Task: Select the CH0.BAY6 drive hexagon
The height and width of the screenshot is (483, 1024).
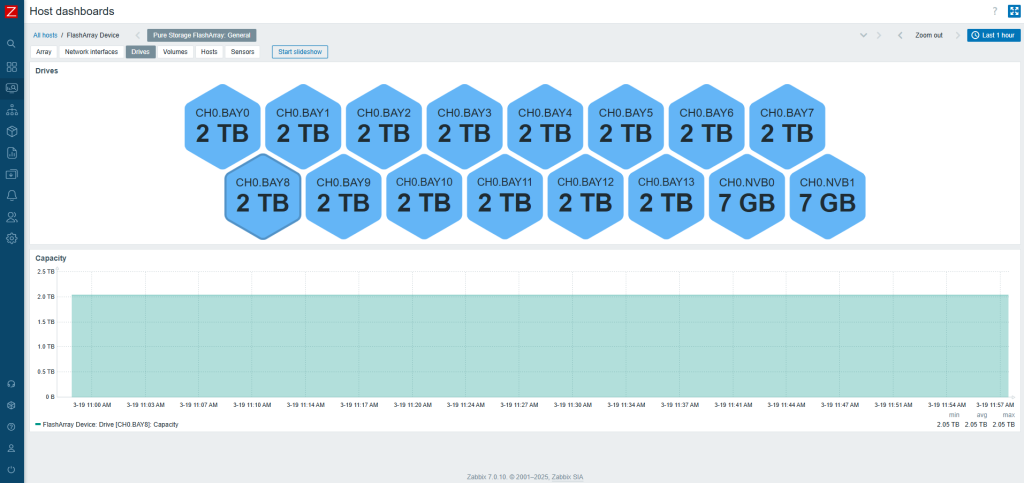Action: tap(706, 127)
